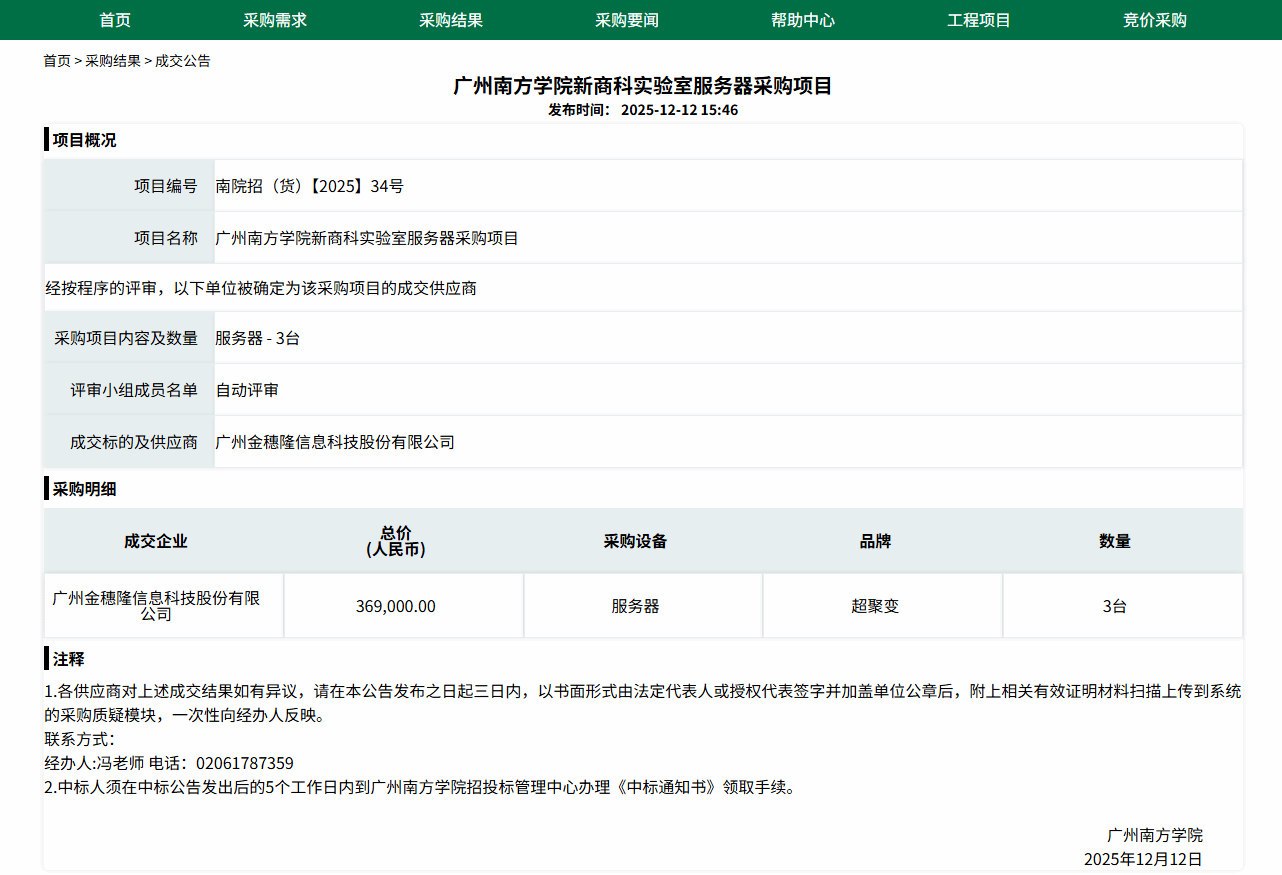Click the 首页 breadcrumb link

point(57,61)
